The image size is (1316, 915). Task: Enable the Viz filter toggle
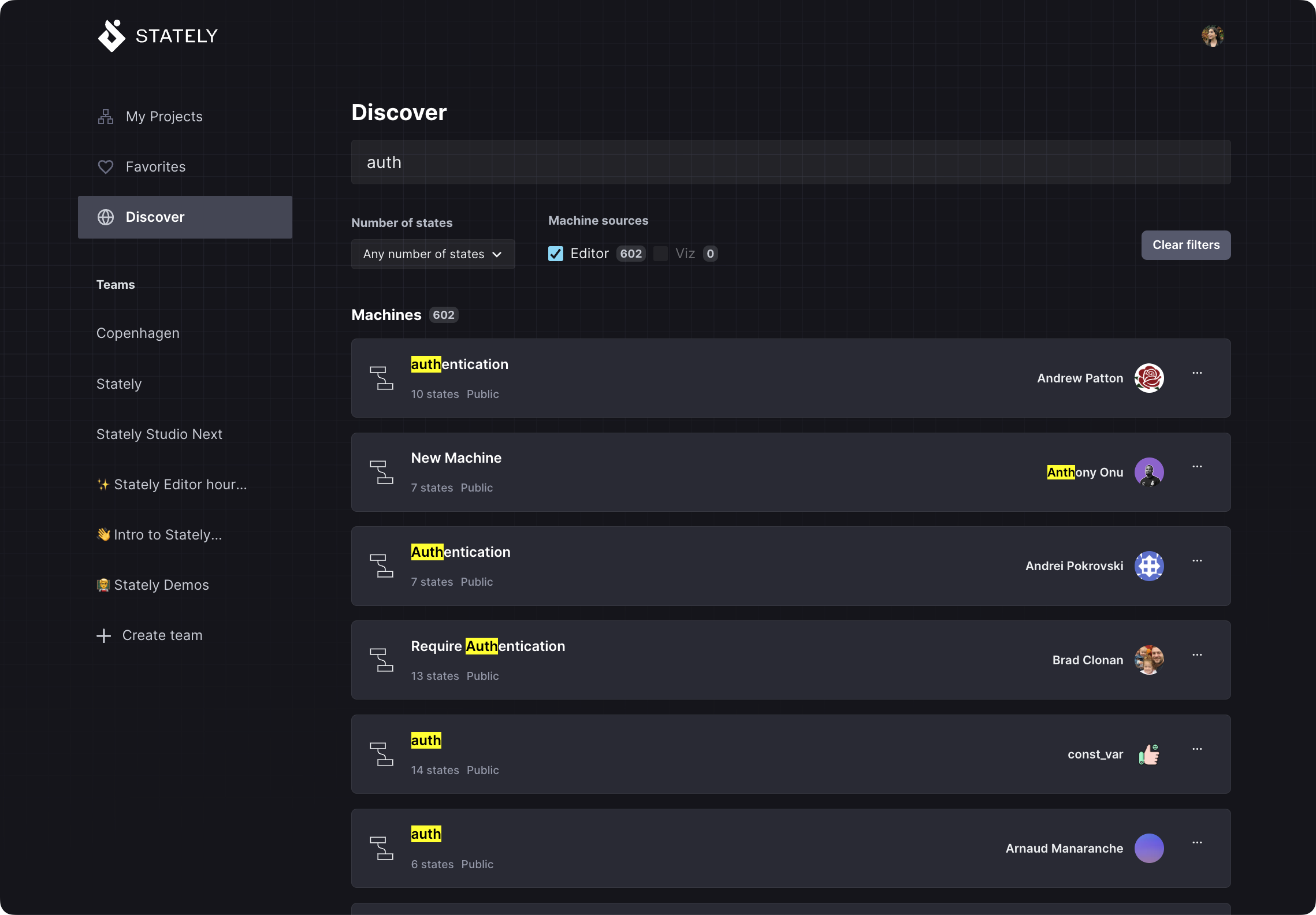[662, 253]
